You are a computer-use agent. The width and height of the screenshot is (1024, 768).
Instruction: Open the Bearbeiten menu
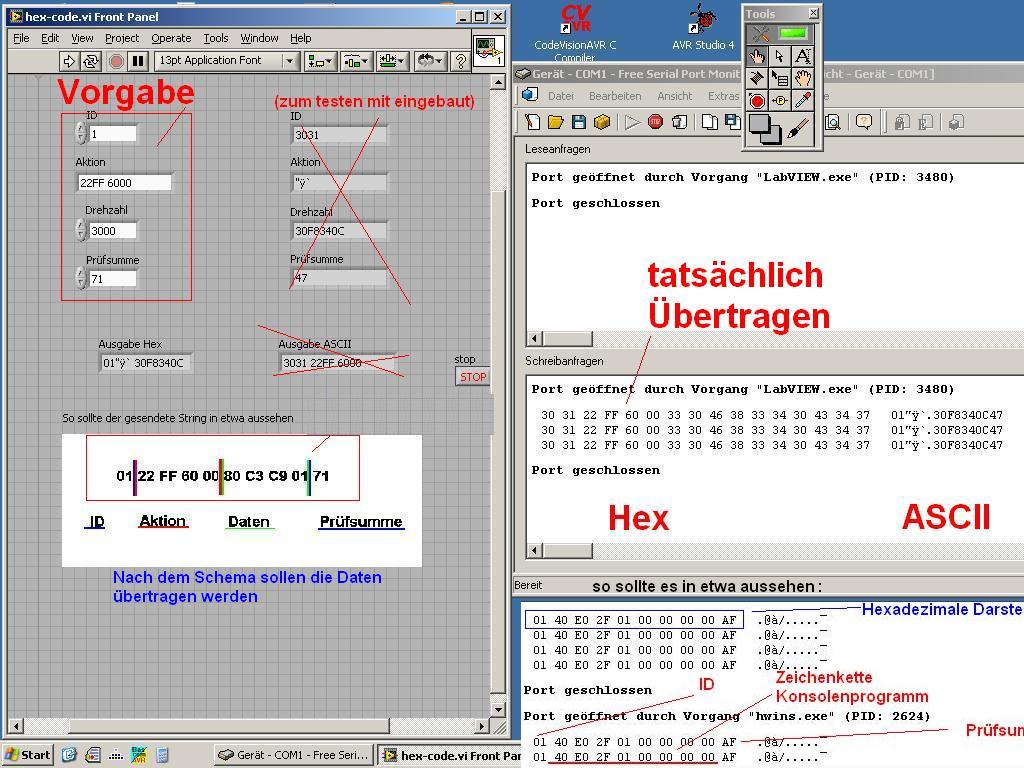615,96
